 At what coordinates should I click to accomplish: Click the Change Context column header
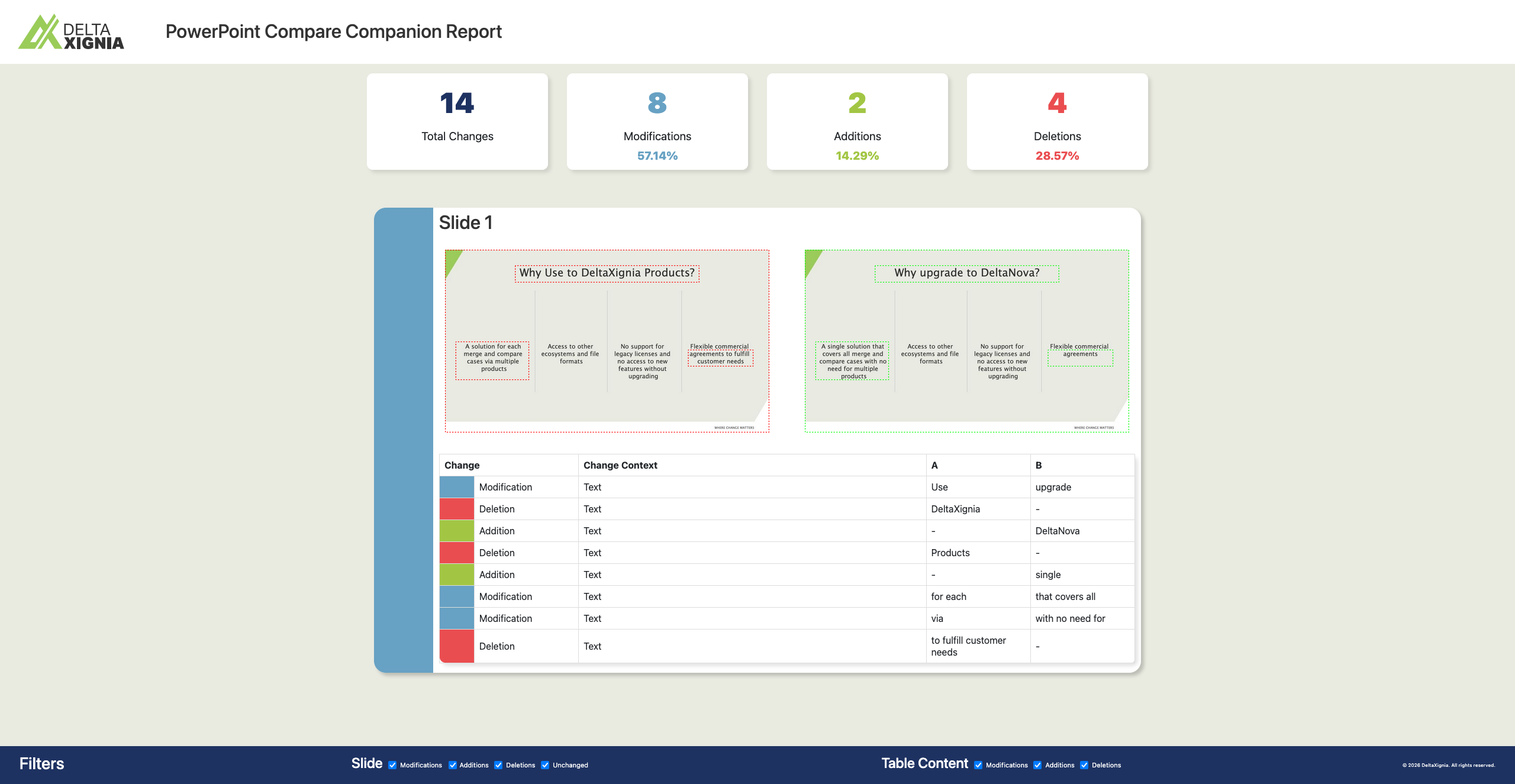752,465
